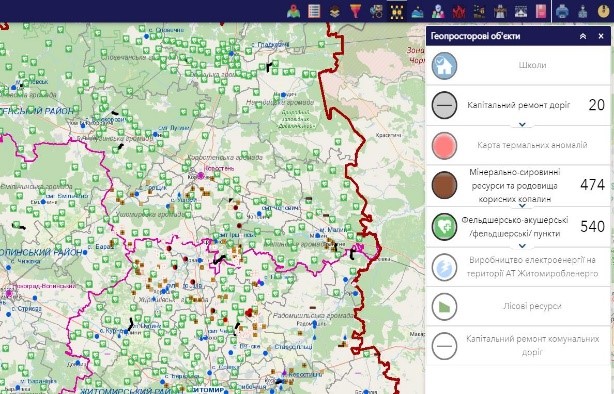Viewport: 614px width, 394px height.
Task: Select Виробництво електроенергії Житомиробленерго entry
Action: (518, 267)
